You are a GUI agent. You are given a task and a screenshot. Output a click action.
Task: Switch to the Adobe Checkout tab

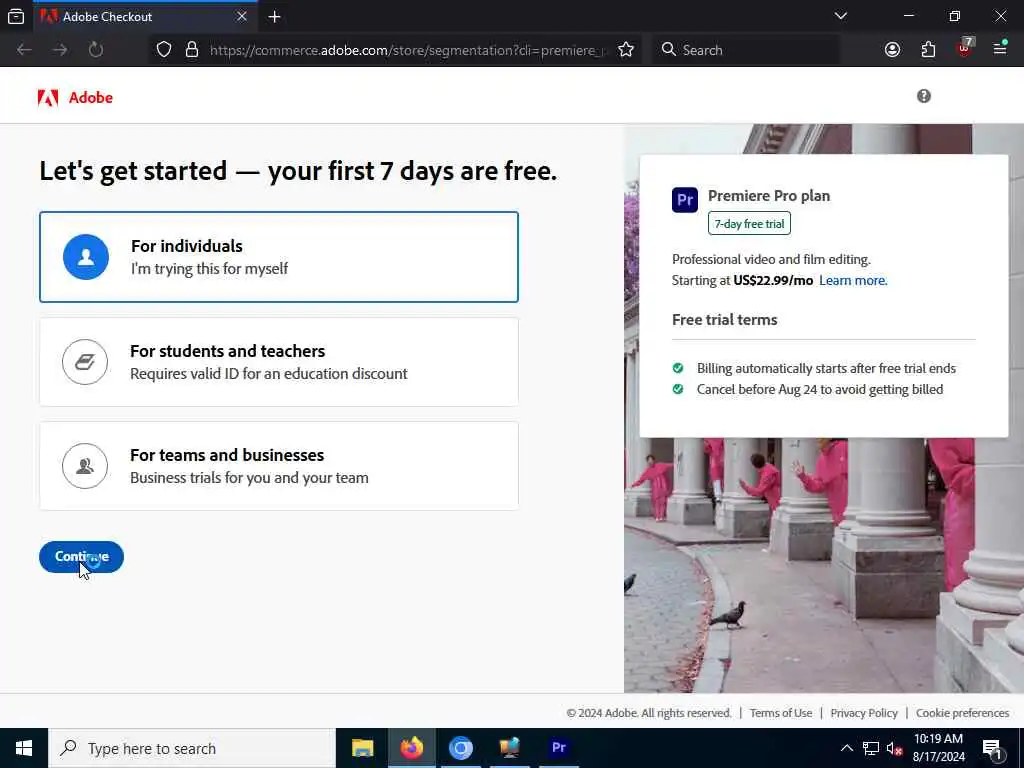click(144, 16)
